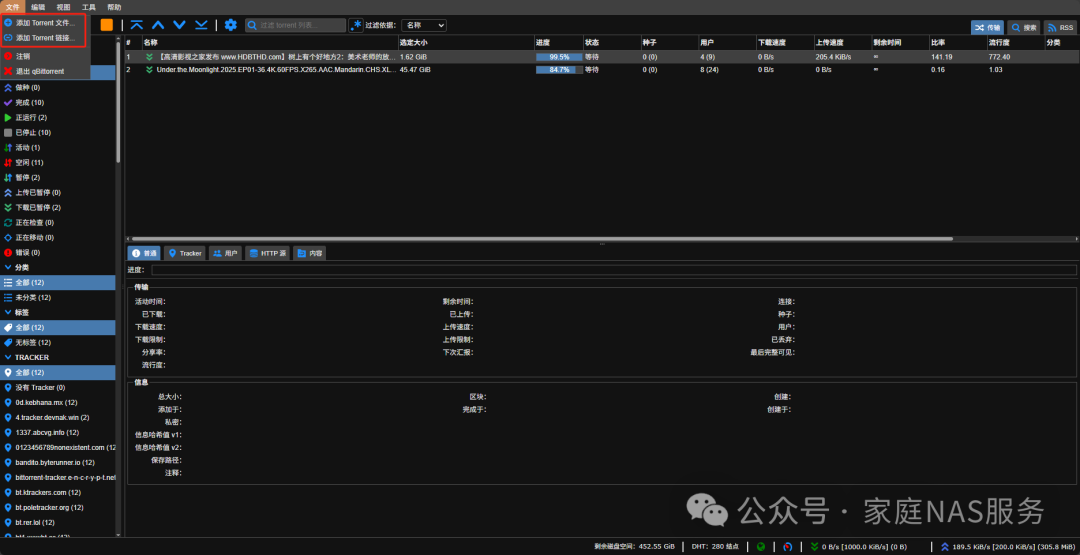Open the gear options icon

pyautogui.click(x=231, y=25)
